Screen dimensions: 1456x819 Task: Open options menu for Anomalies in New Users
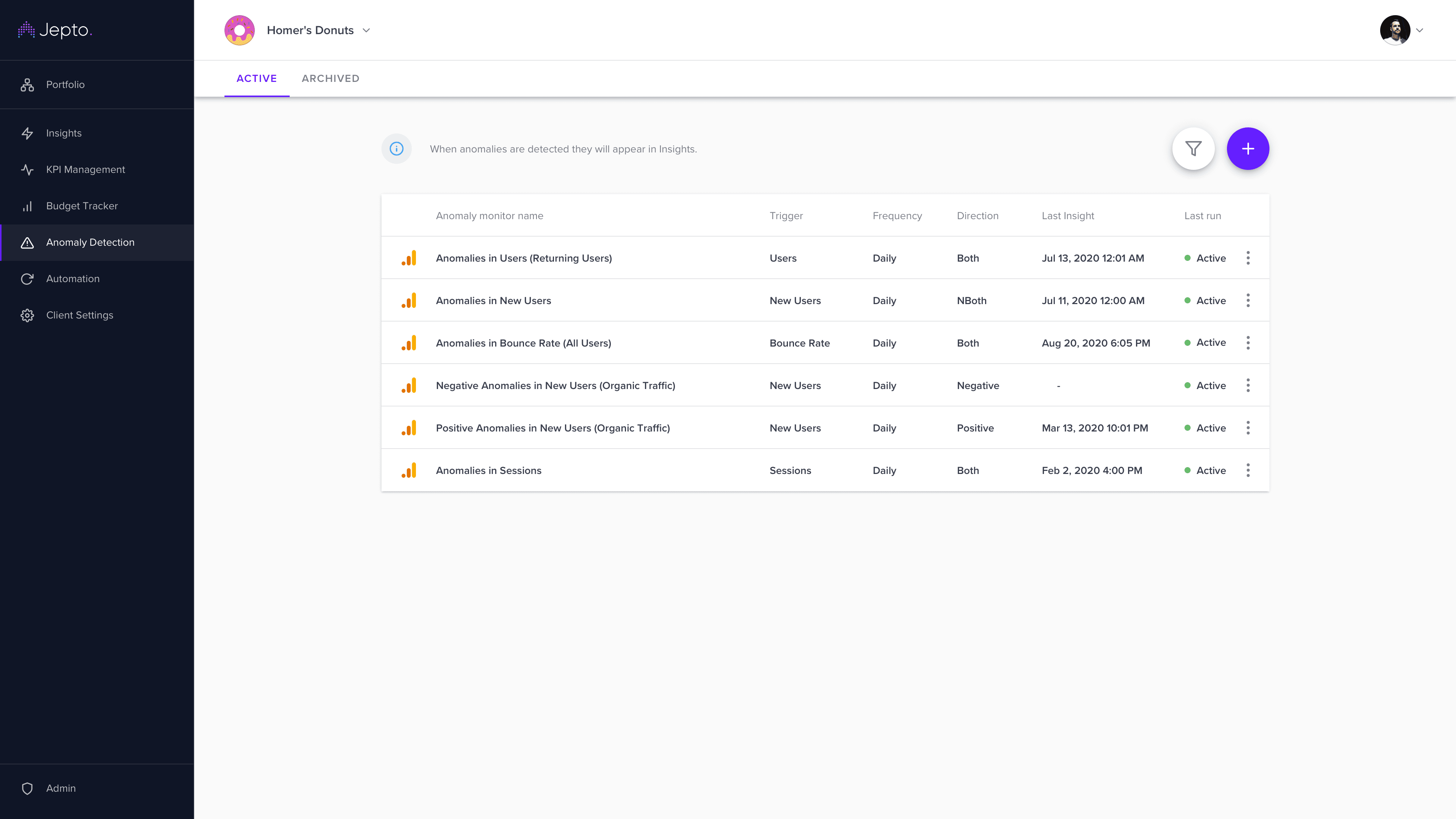click(x=1248, y=301)
